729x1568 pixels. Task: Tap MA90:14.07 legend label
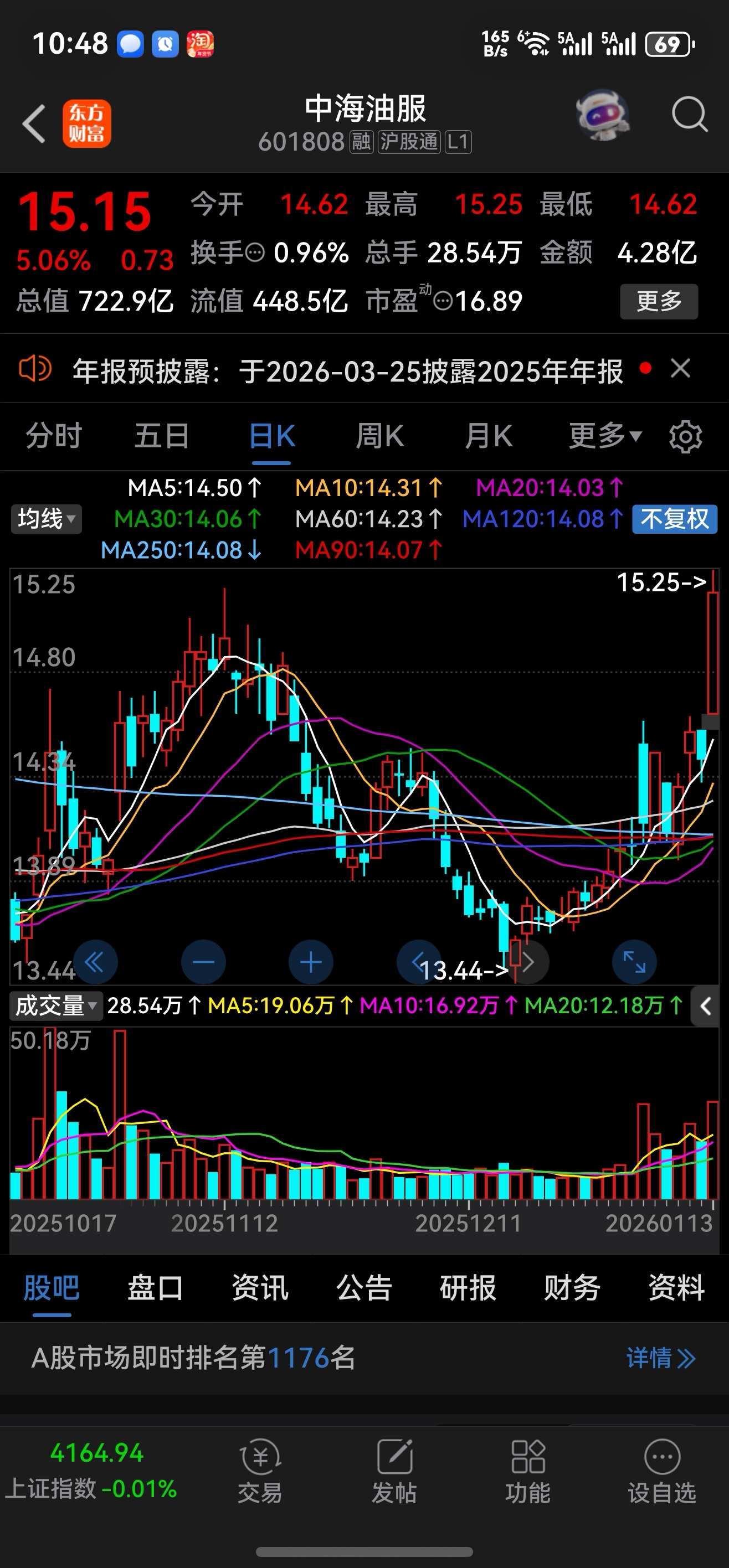coord(369,550)
